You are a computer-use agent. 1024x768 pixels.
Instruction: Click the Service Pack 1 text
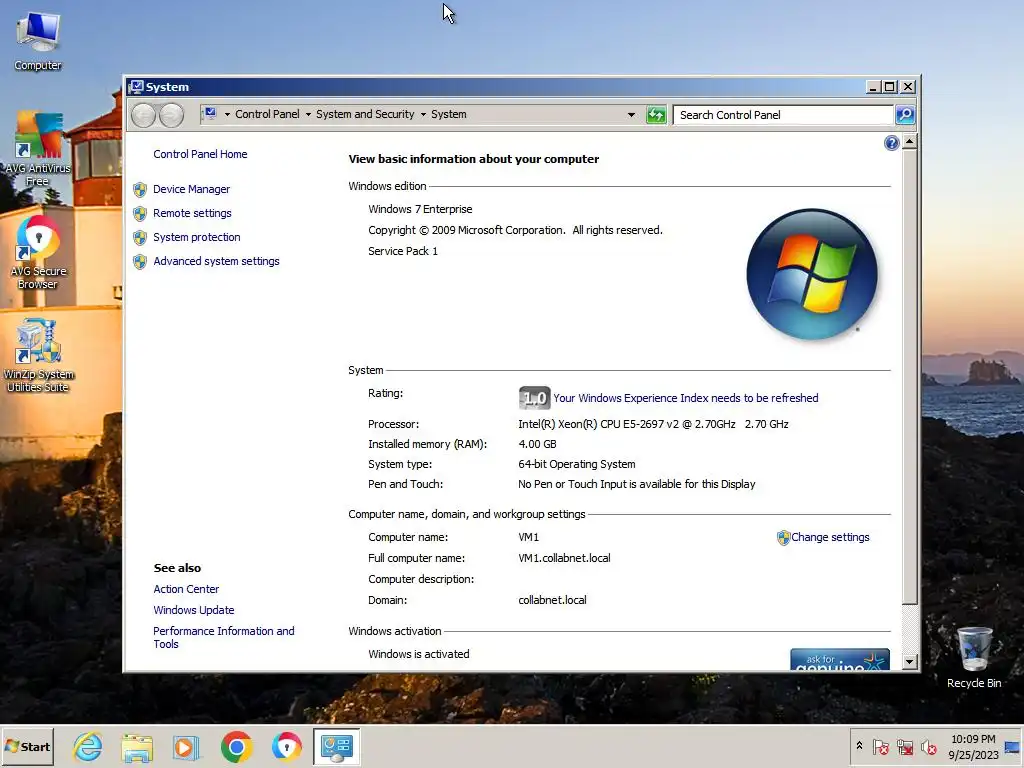(x=403, y=251)
